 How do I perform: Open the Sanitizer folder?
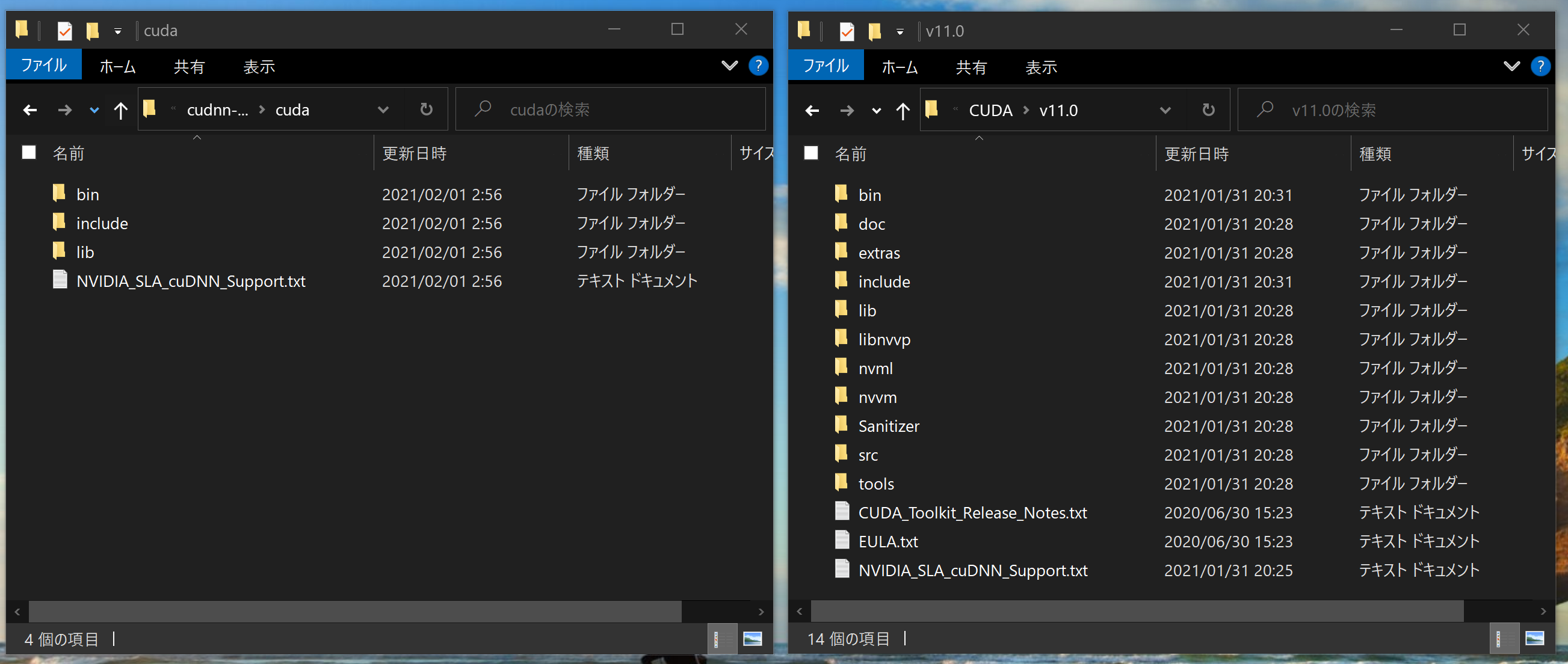click(x=889, y=425)
